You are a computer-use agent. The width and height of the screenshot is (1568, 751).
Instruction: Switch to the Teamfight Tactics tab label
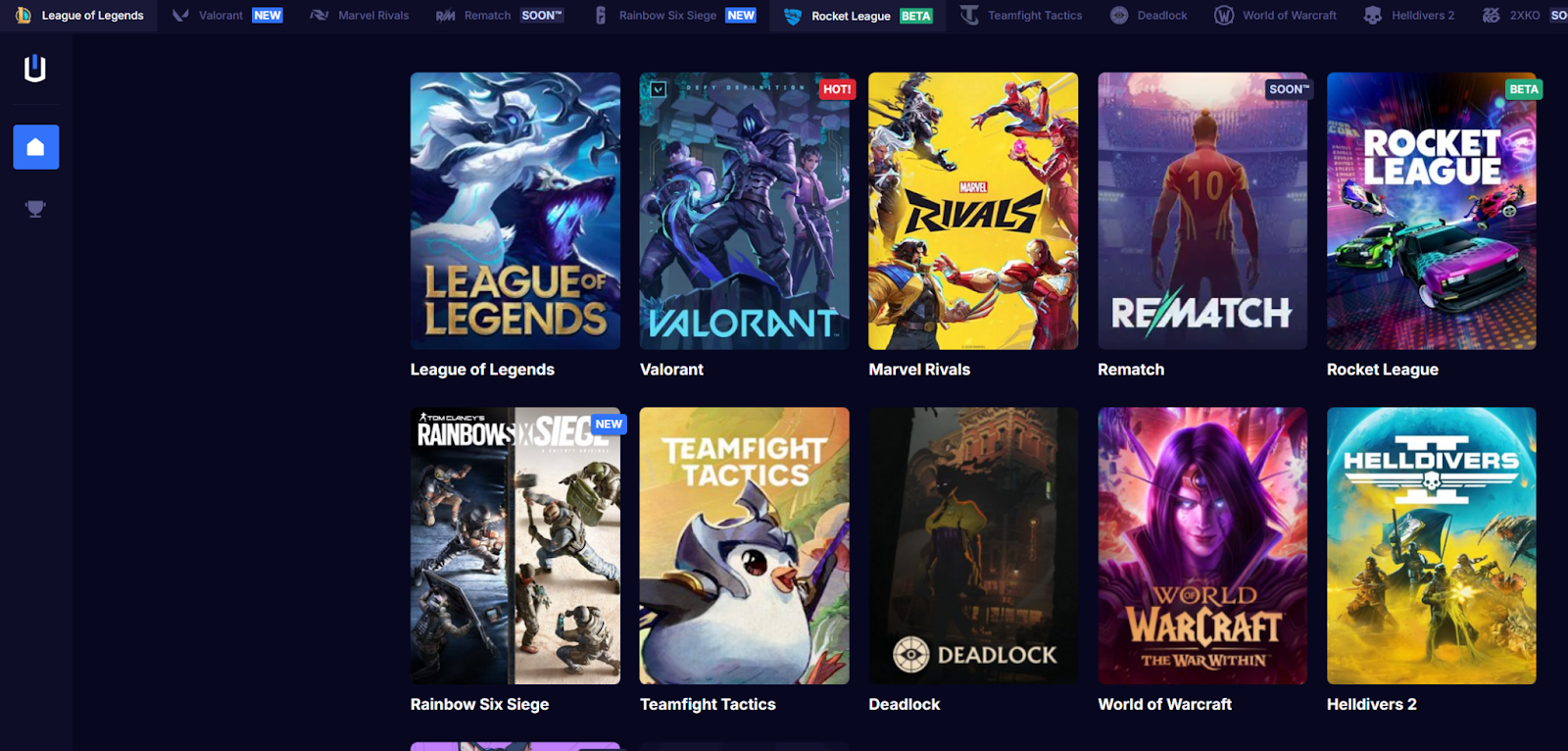tap(1035, 16)
